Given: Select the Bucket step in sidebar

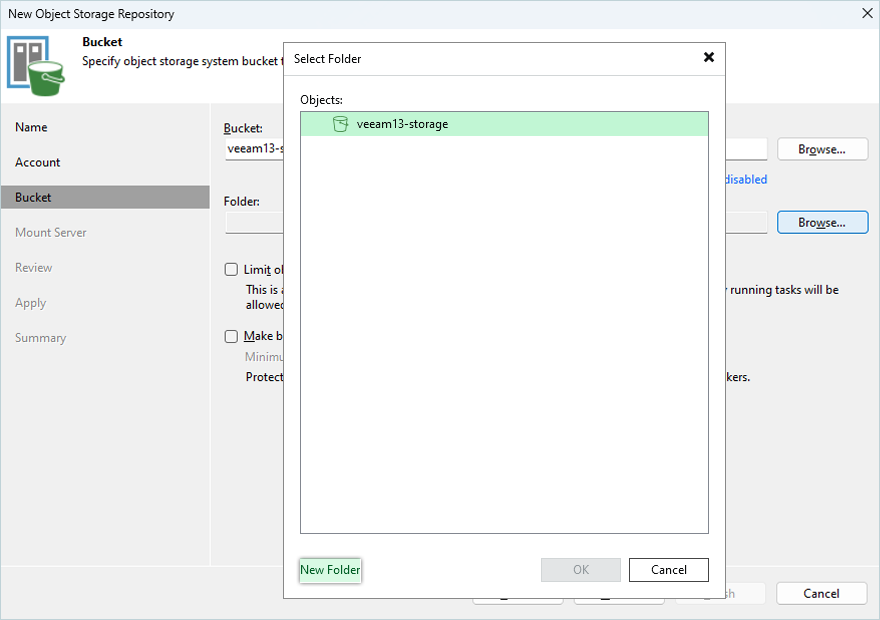Looking at the screenshot, I should [x=33, y=197].
